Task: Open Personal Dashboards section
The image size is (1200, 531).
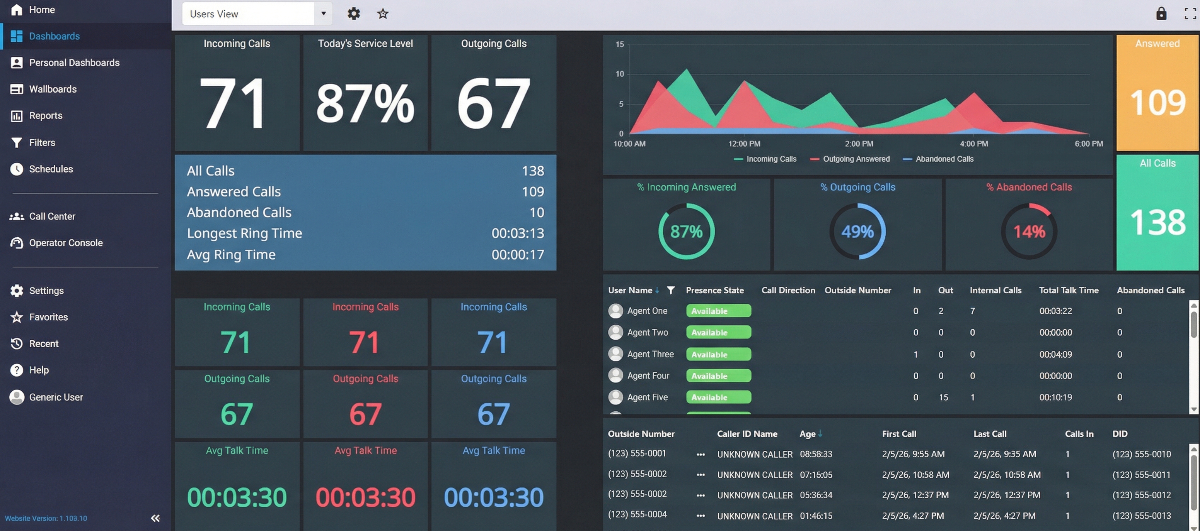Action: (x=85, y=62)
